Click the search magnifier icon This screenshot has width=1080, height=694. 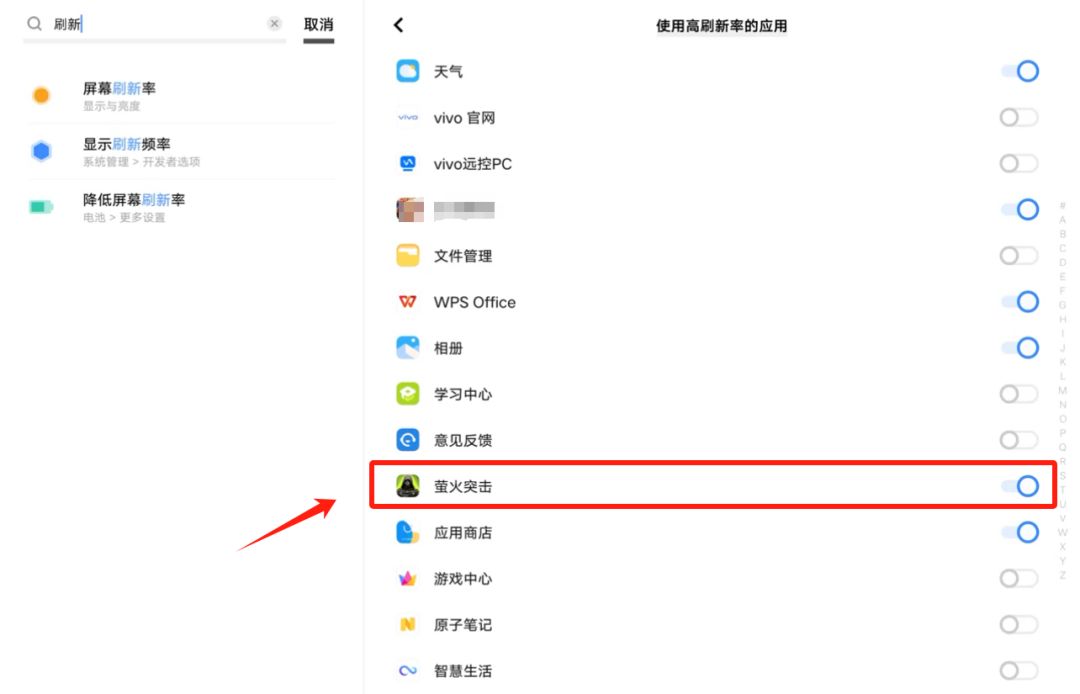34,24
